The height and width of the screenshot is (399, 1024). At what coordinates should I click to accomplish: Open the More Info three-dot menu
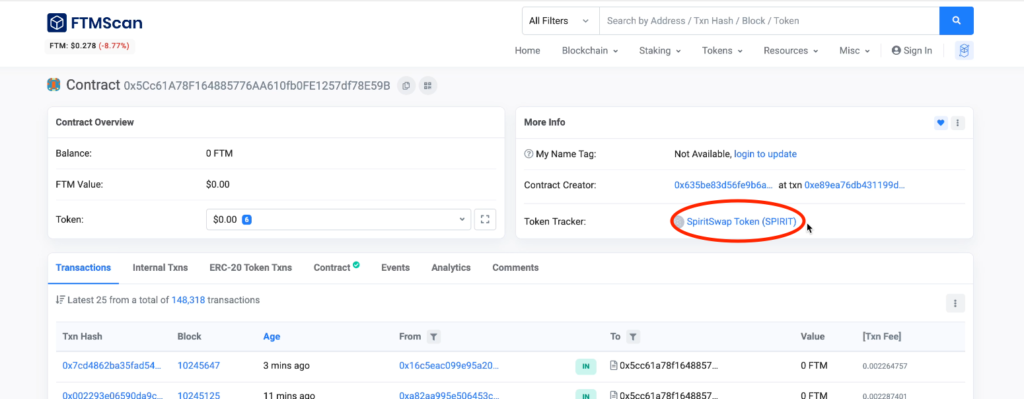[957, 122]
